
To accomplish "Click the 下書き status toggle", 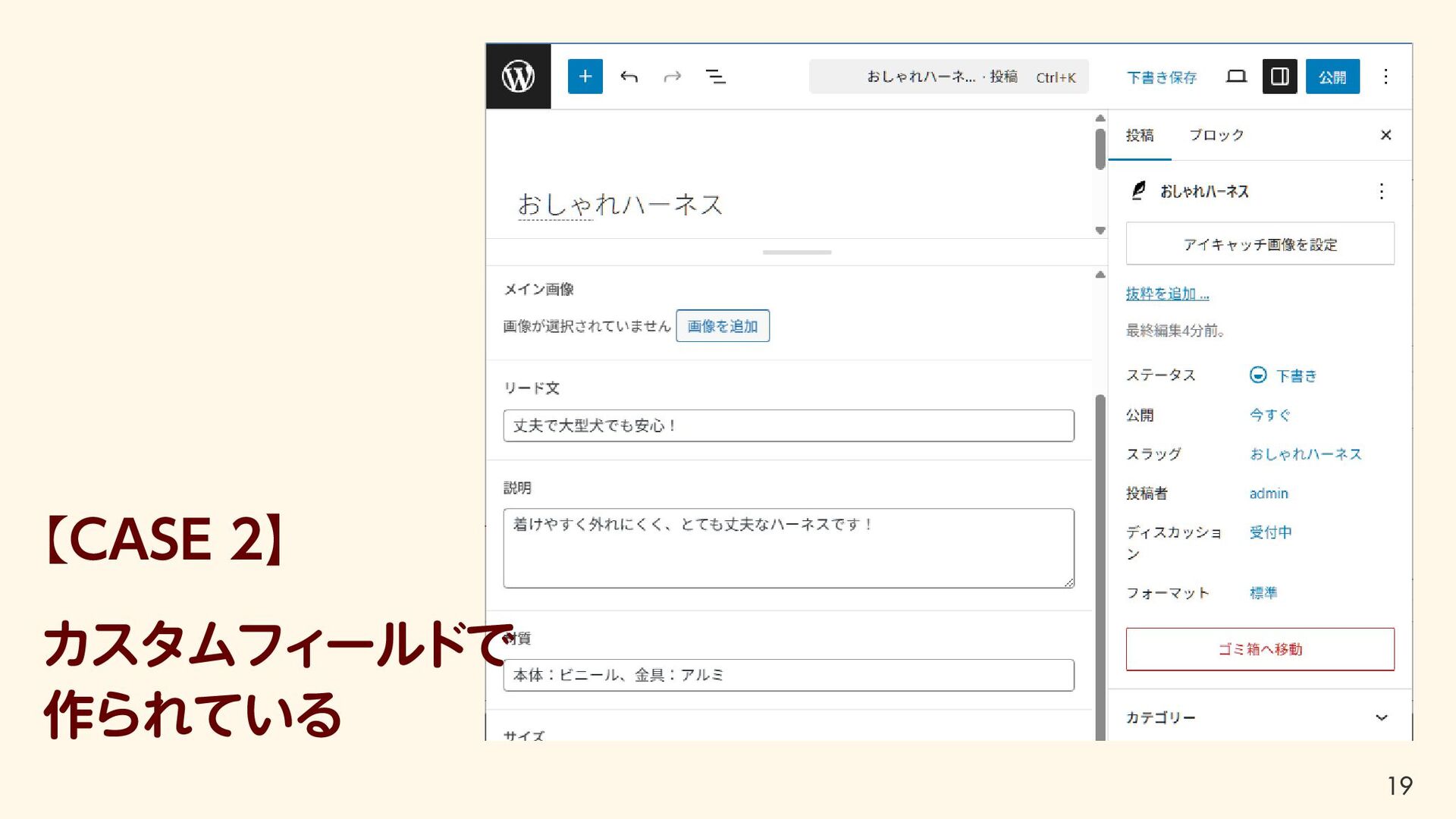I will [x=1283, y=375].
